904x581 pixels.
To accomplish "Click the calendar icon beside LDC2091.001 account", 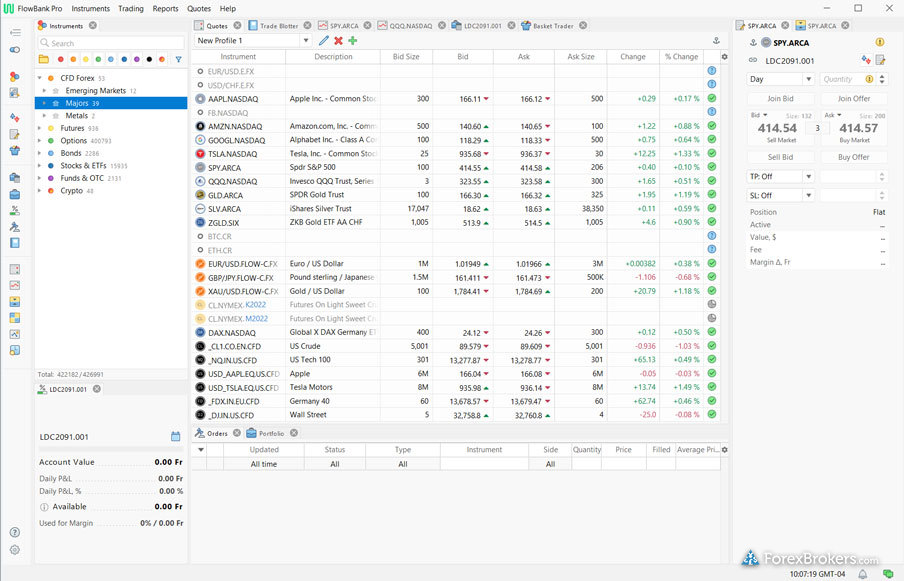I will (x=176, y=436).
